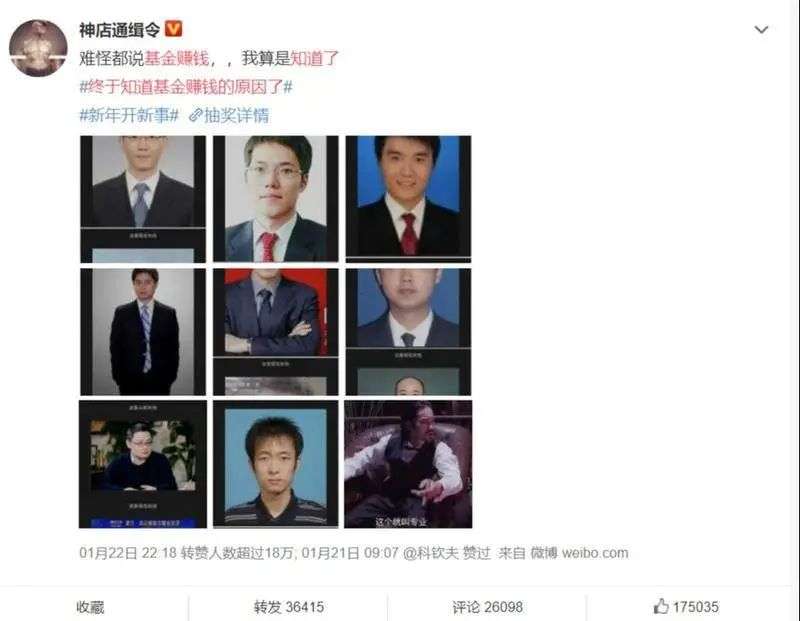
Task: Click the poster's round profile avatar
Action: (38, 48)
